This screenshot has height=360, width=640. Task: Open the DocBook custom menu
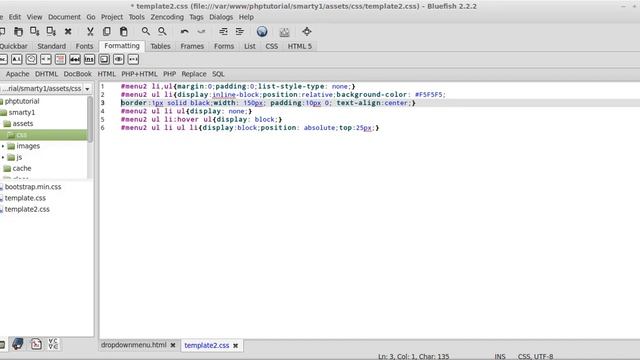pos(78,74)
